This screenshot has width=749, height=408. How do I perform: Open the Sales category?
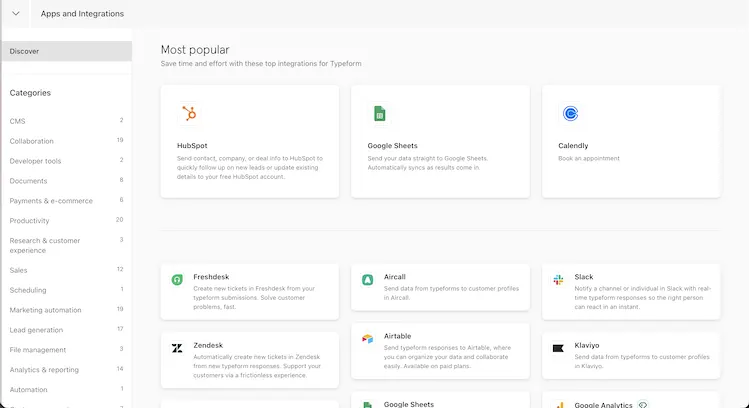[x=66, y=270]
